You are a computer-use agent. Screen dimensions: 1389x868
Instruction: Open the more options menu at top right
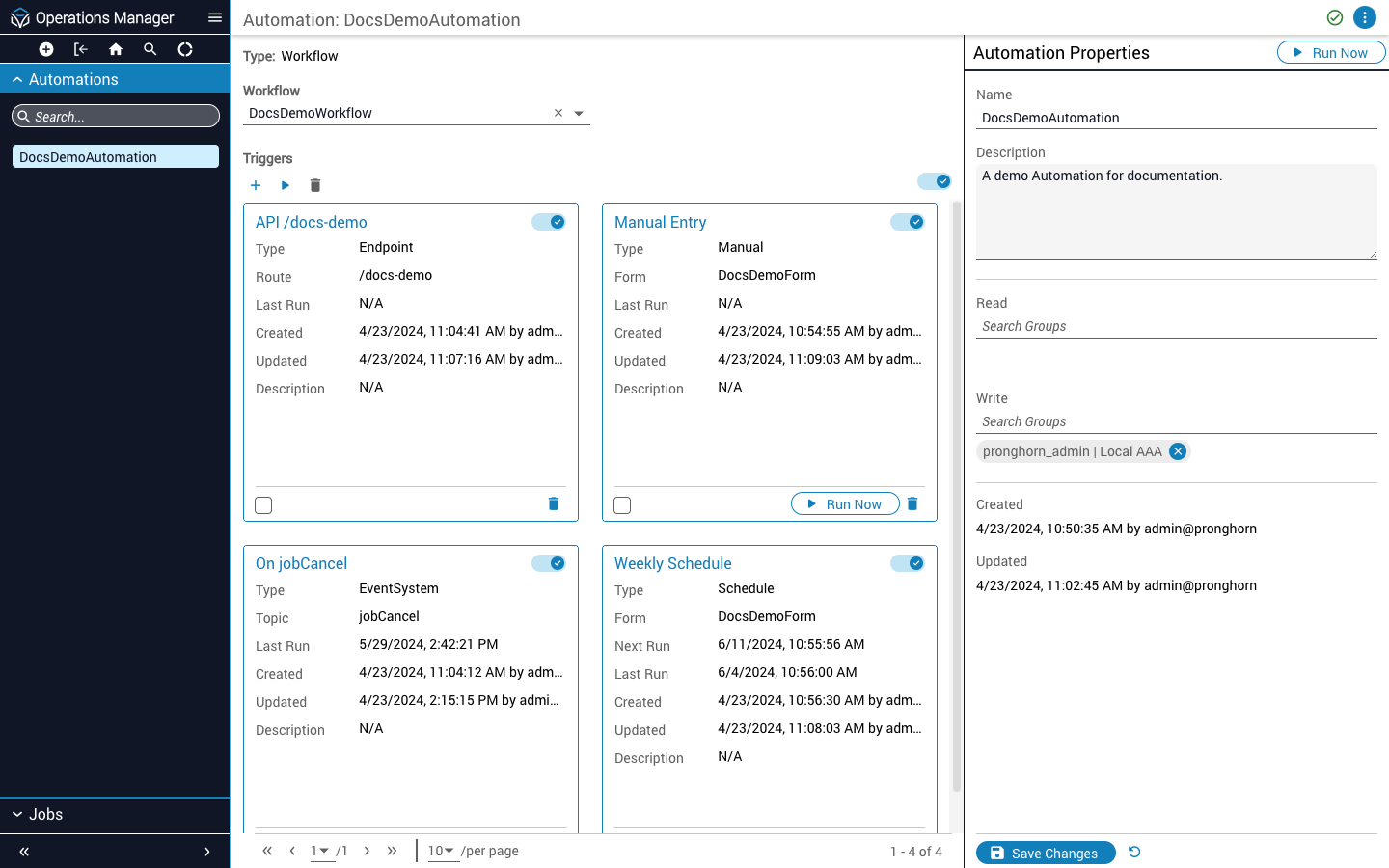click(1364, 17)
